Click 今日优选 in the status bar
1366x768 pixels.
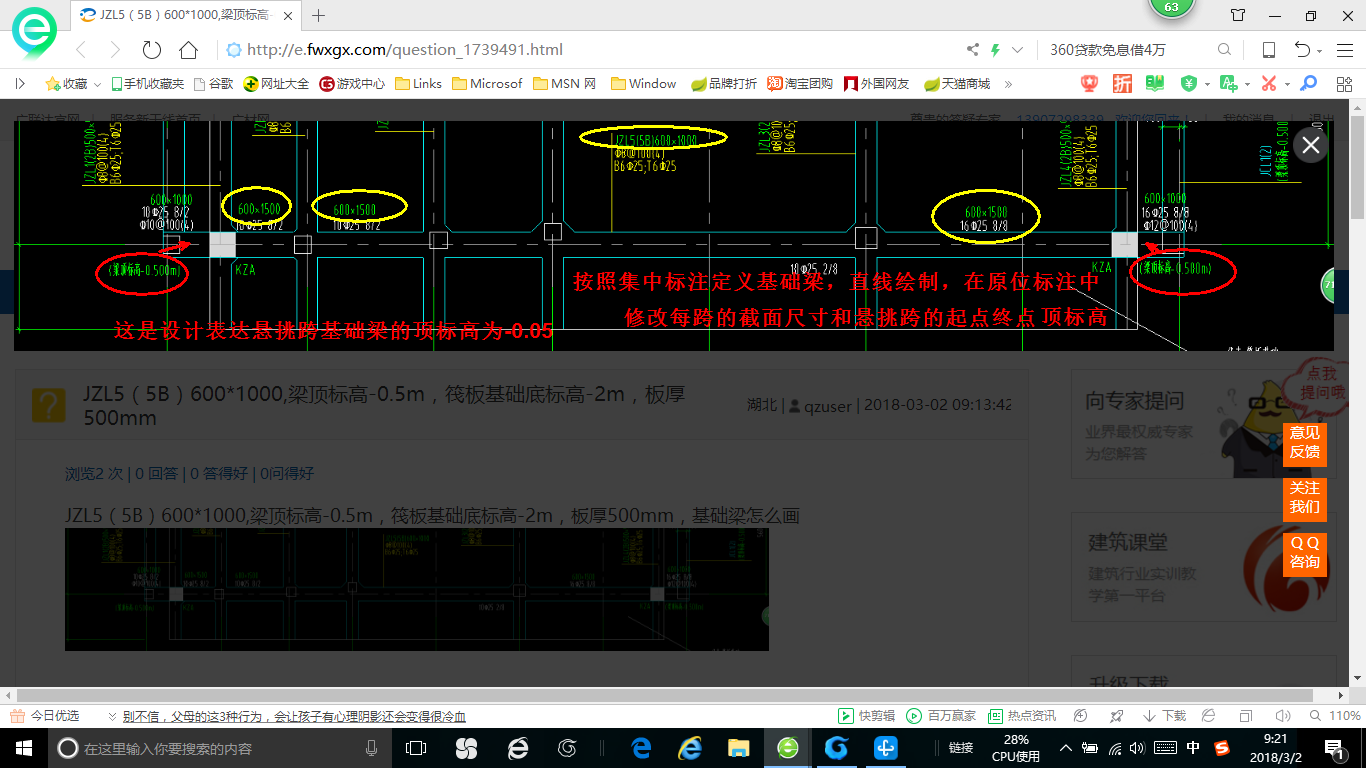click(x=46, y=716)
